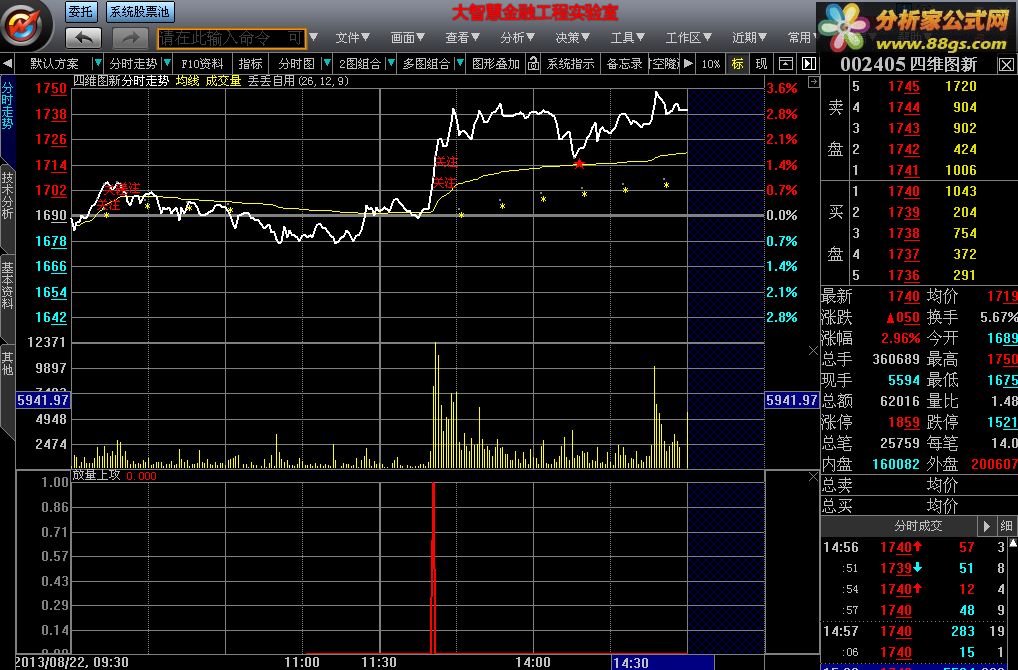Open the 文件 menu

tap(353, 38)
